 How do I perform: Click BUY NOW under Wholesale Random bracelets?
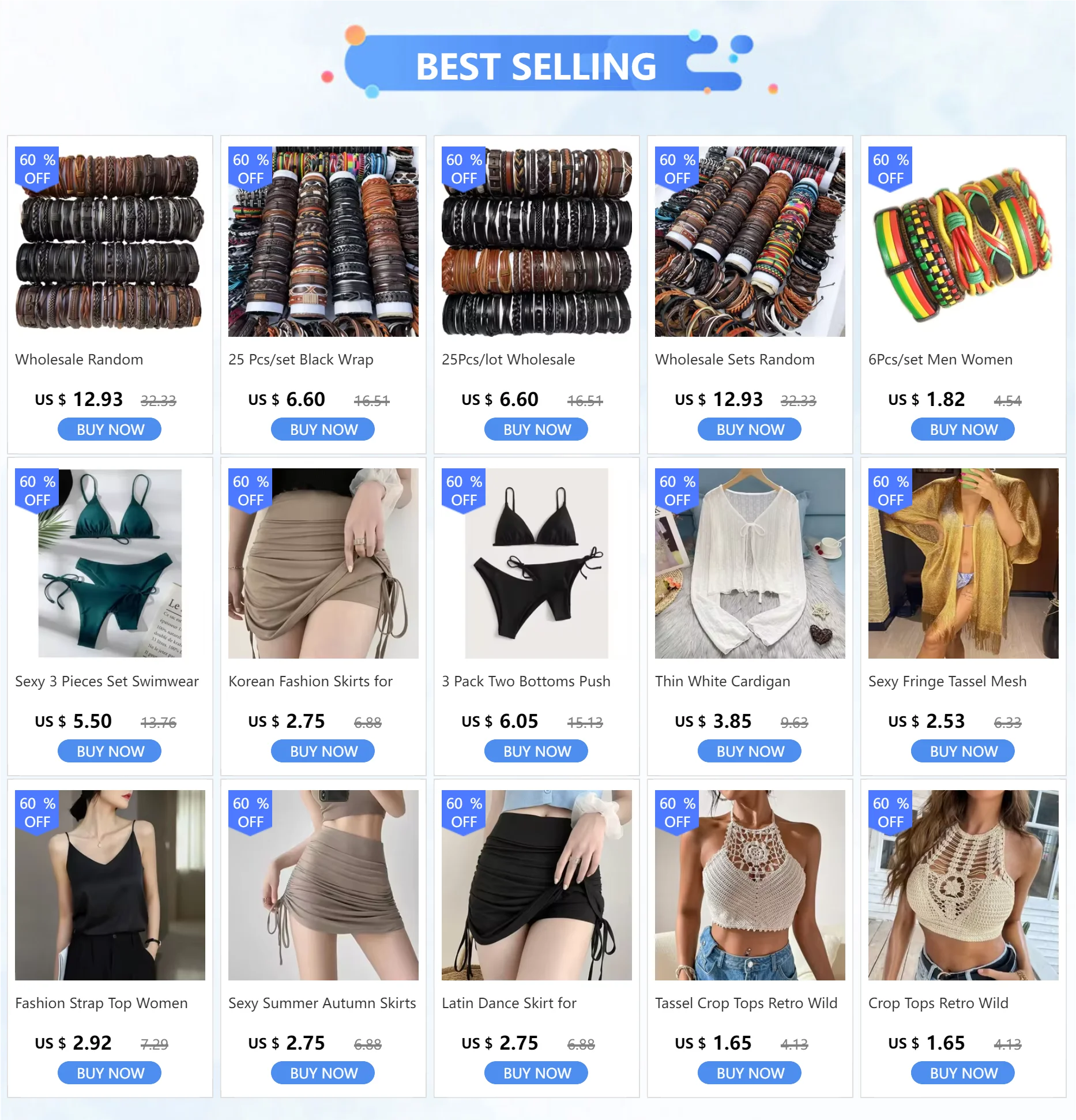coord(110,430)
